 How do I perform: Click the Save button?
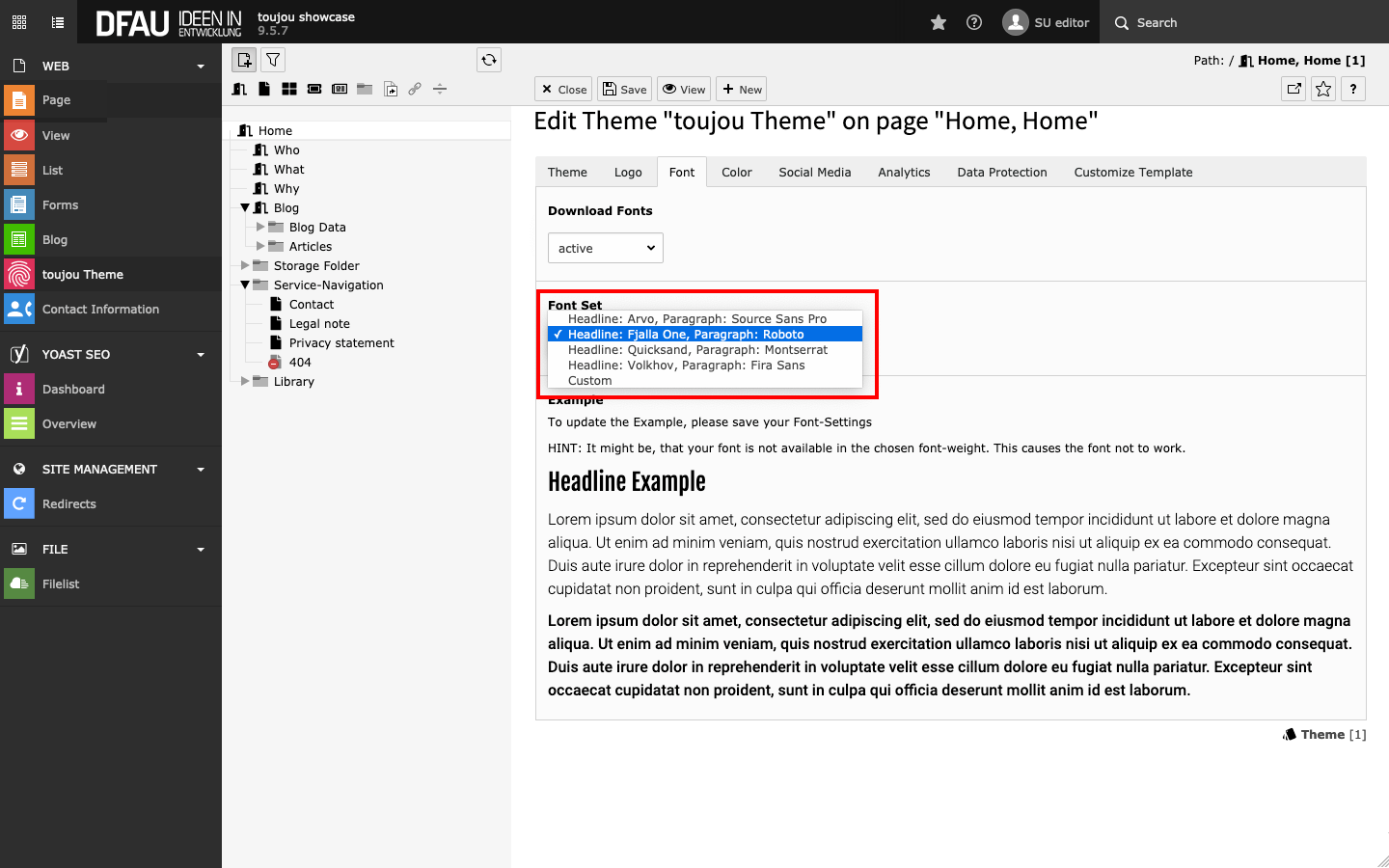pyautogui.click(x=624, y=90)
